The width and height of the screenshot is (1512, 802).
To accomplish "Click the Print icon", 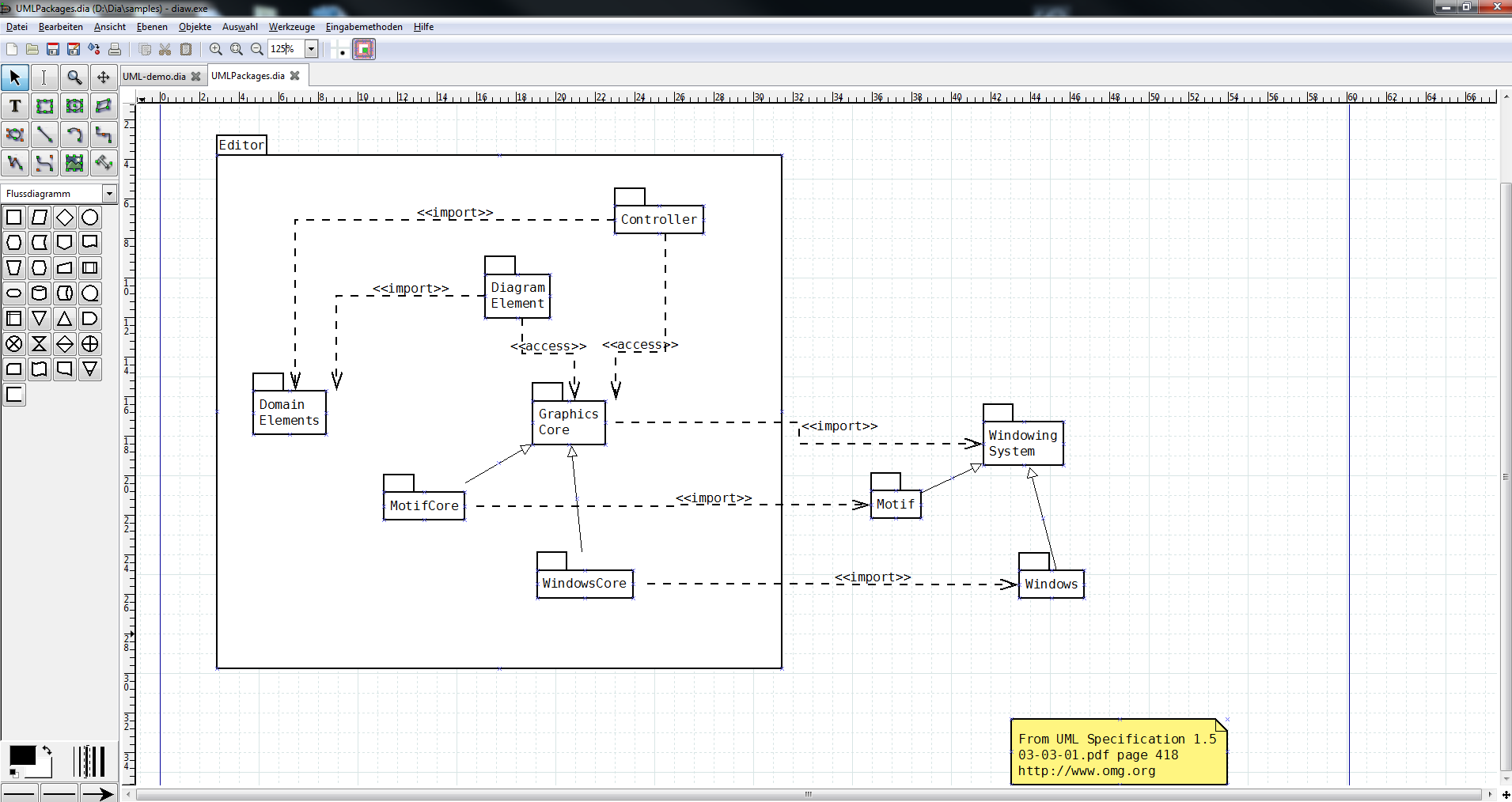I will (x=115, y=49).
